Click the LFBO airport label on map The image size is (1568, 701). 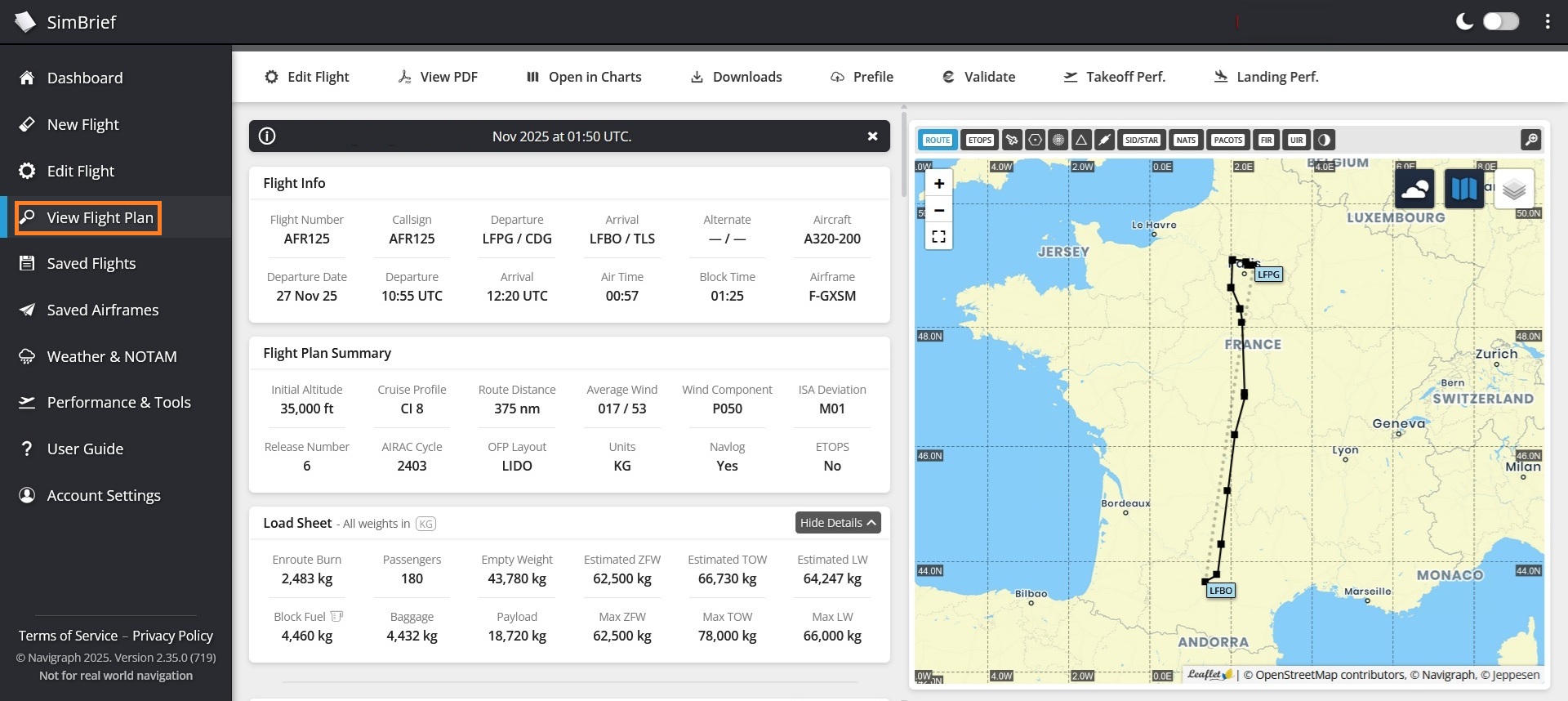tap(1221, 591)
